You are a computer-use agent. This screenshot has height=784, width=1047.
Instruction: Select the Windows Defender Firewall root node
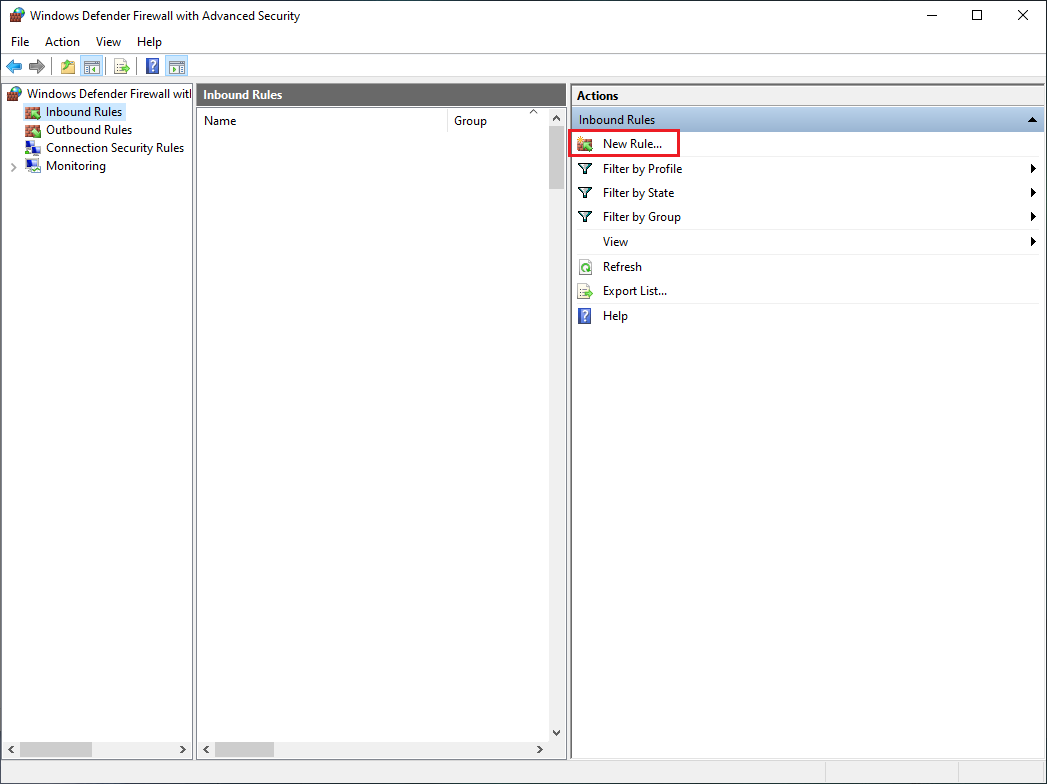point(109,94)
